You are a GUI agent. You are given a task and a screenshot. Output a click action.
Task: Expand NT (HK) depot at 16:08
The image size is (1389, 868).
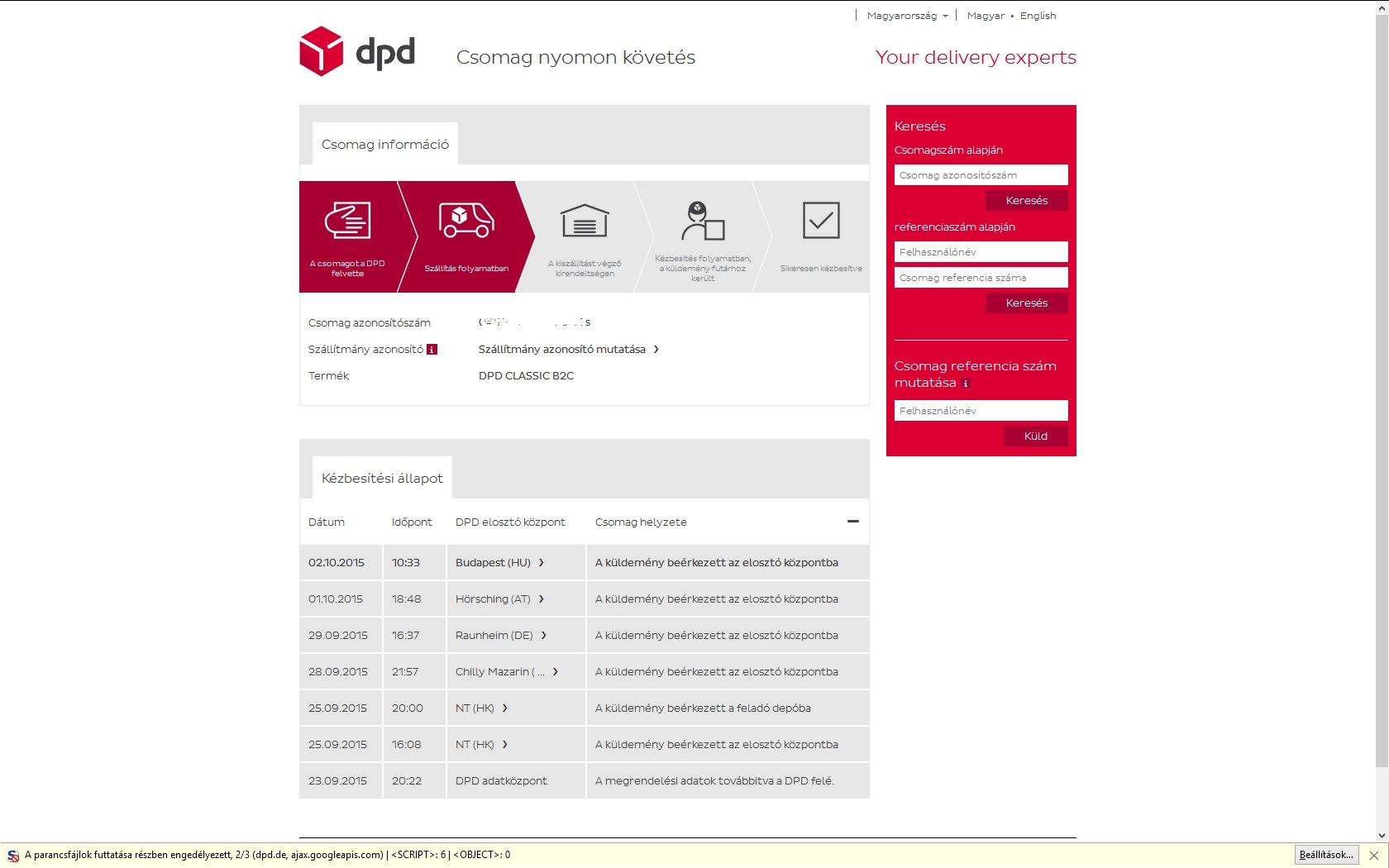click(505, 745)
